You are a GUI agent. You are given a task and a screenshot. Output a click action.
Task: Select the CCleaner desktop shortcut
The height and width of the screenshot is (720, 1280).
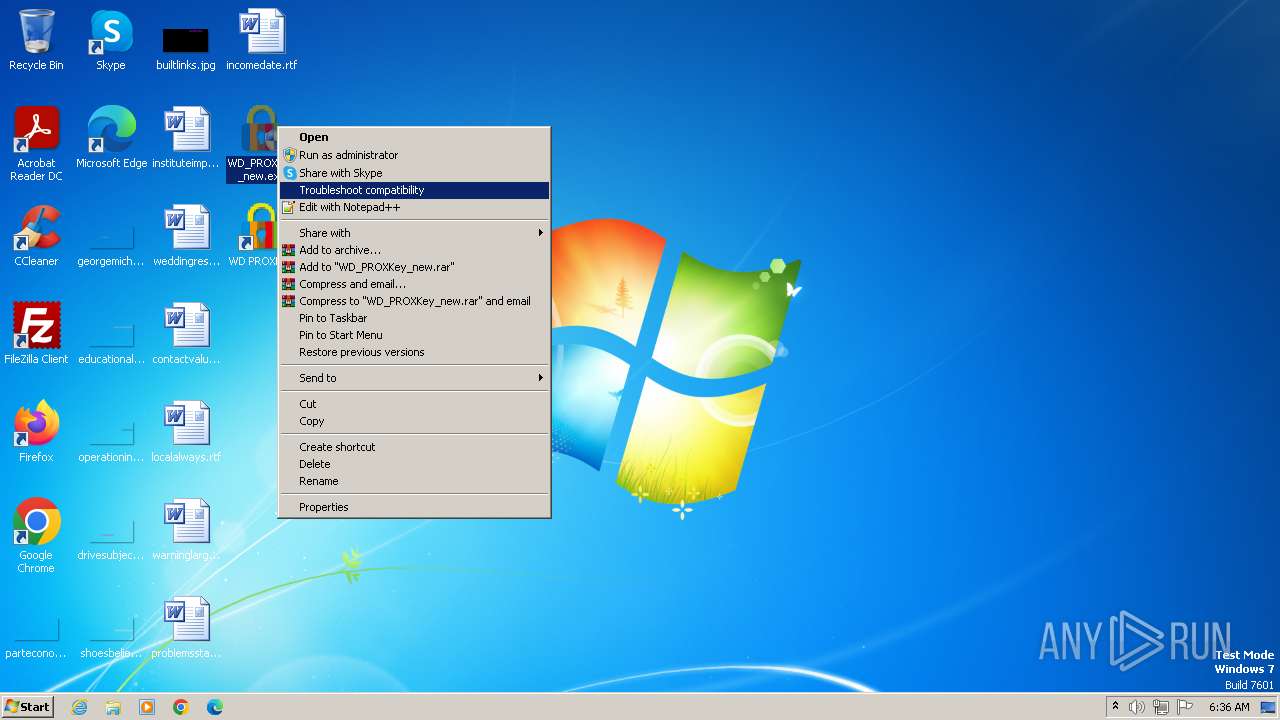pyautogui.click(x=36, y=236)
